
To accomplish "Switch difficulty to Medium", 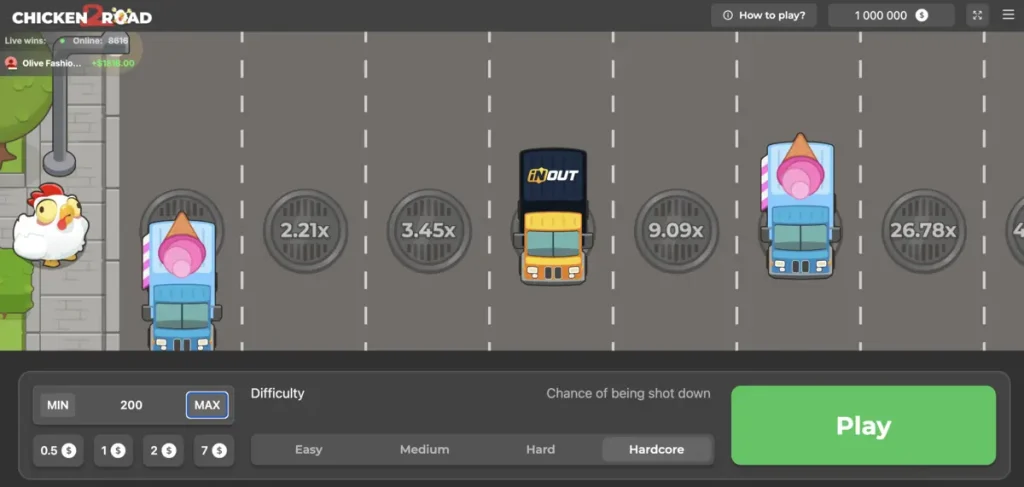I will [424, 450].
